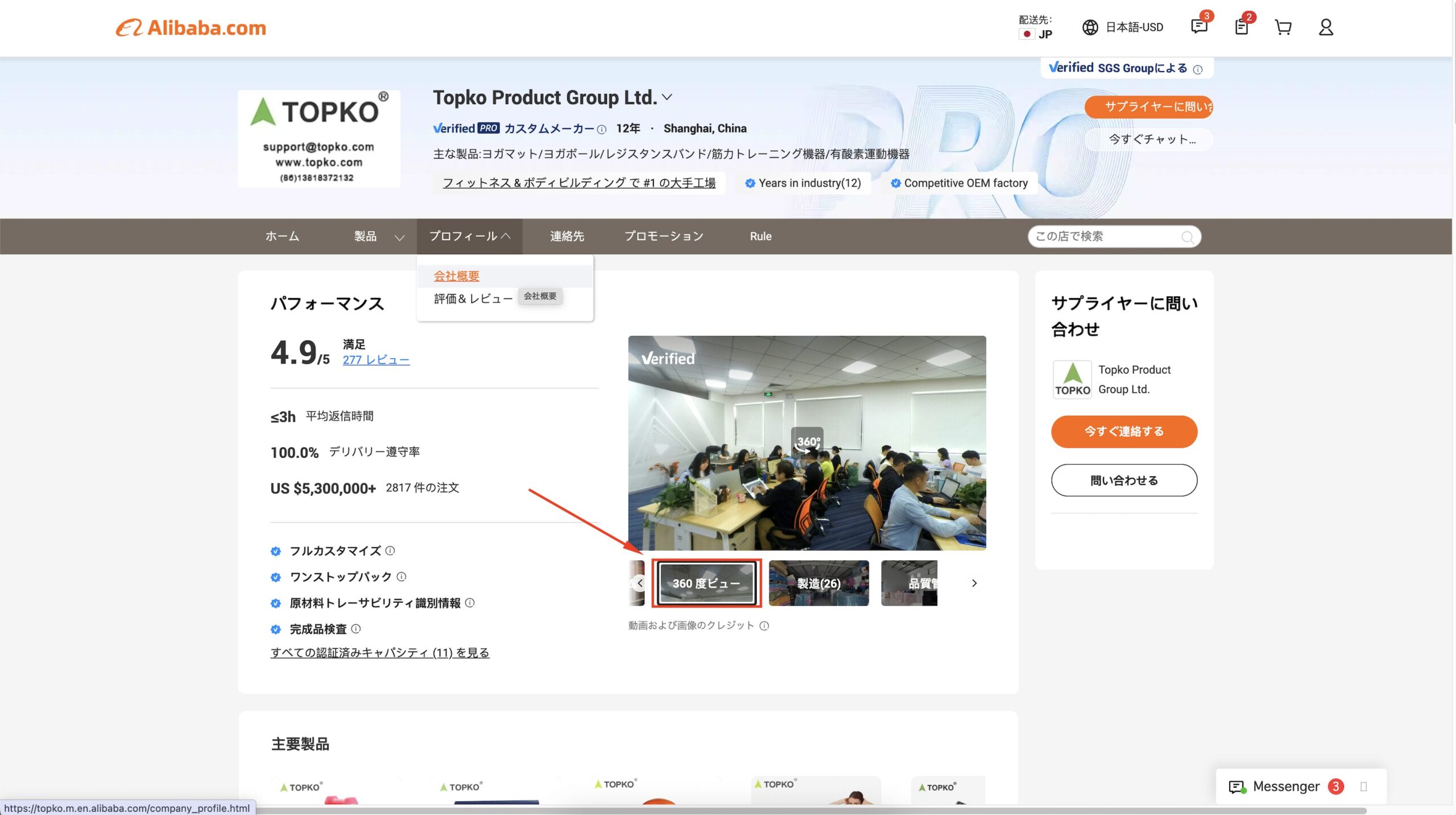The width and height of the screenshot is (1456, 815).
Task: Click the Japan flag delivery destination
Action: (x=1027, y=34)
